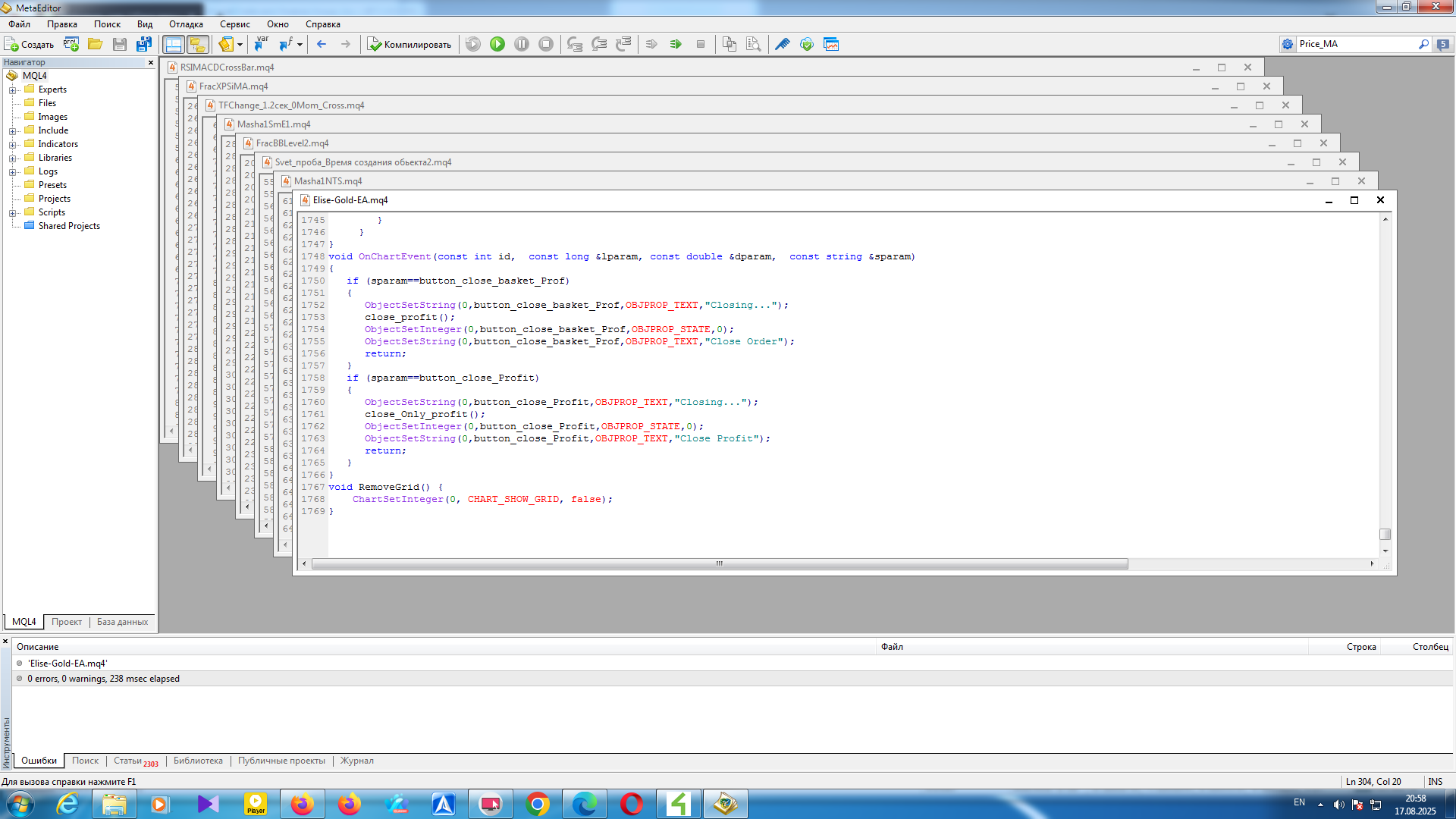Expand the Scripts folder

(x=13, y=213)
